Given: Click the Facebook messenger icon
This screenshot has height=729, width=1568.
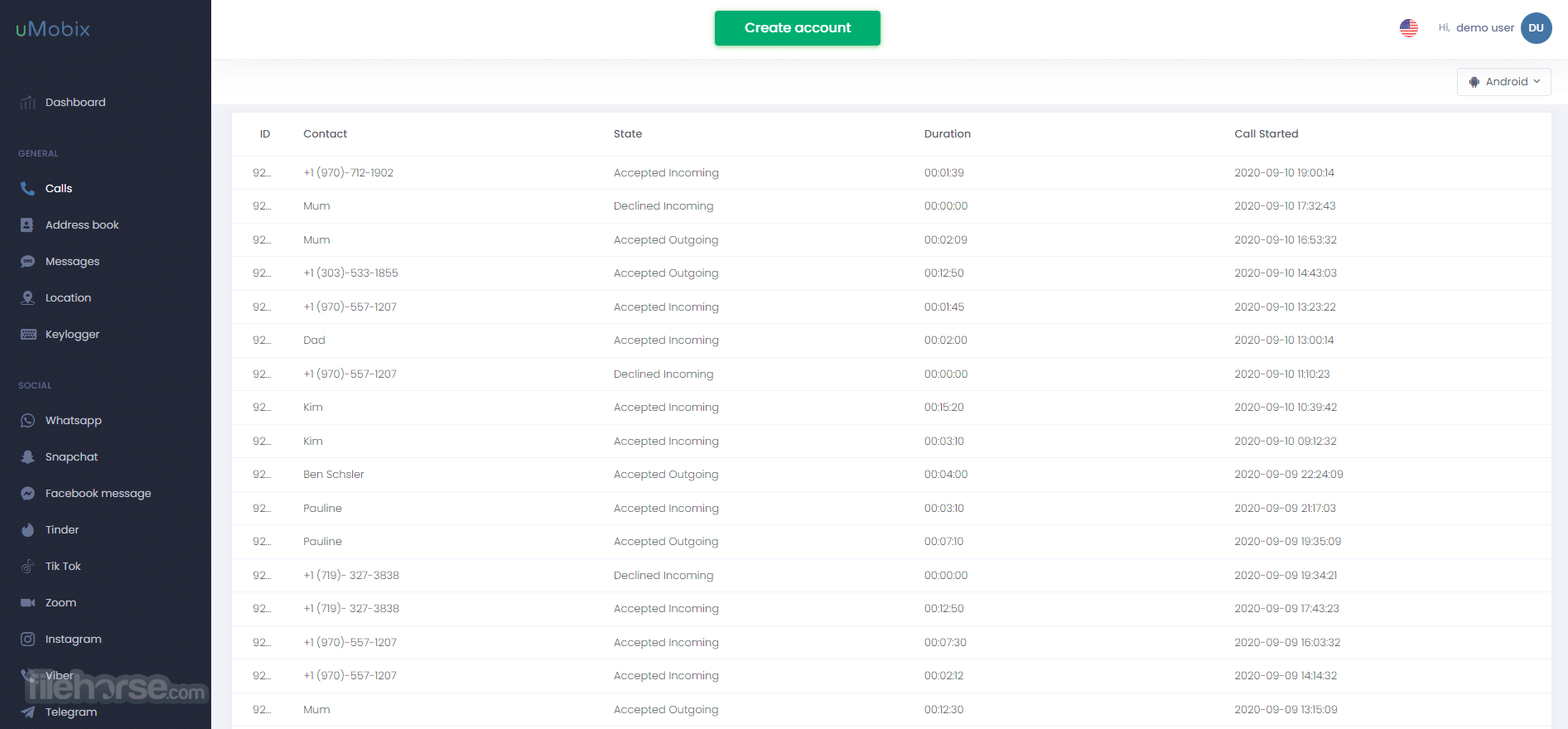Looking at the screenshot, I should tap(27, 493).
